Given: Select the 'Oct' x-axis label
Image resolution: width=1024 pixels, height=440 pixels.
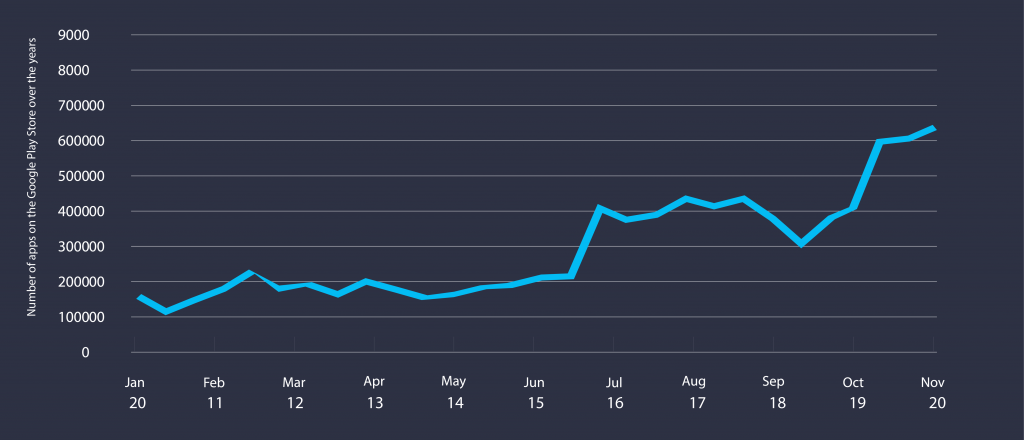Looking at the screenshot, I should (x=853, y=383).
